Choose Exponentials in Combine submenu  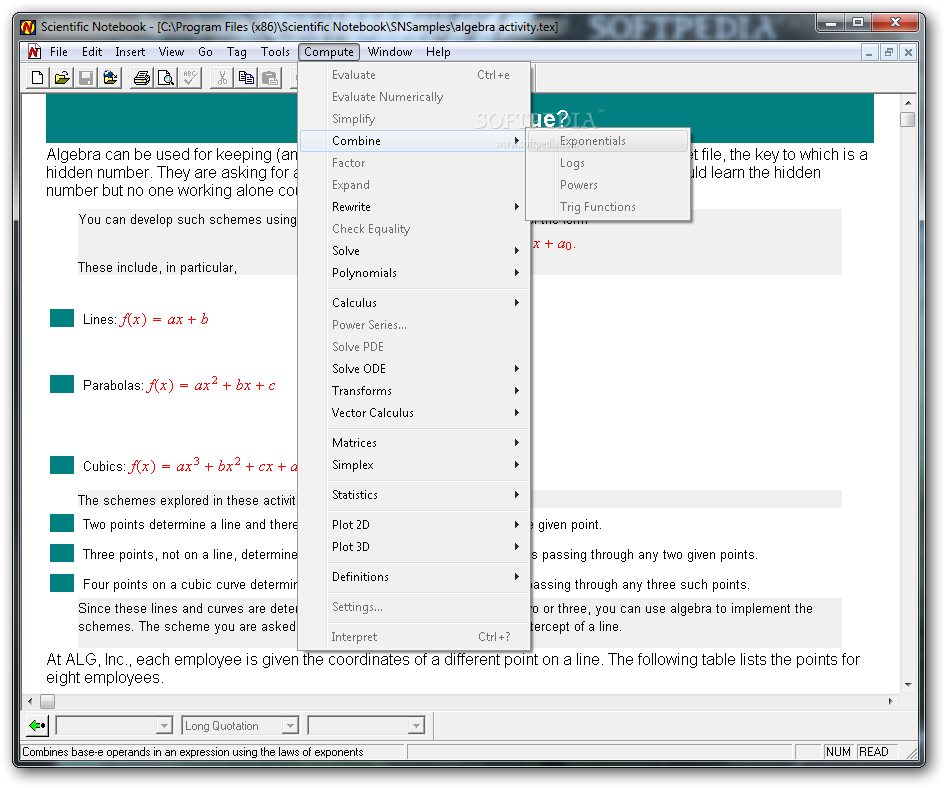tap(608, 141)
